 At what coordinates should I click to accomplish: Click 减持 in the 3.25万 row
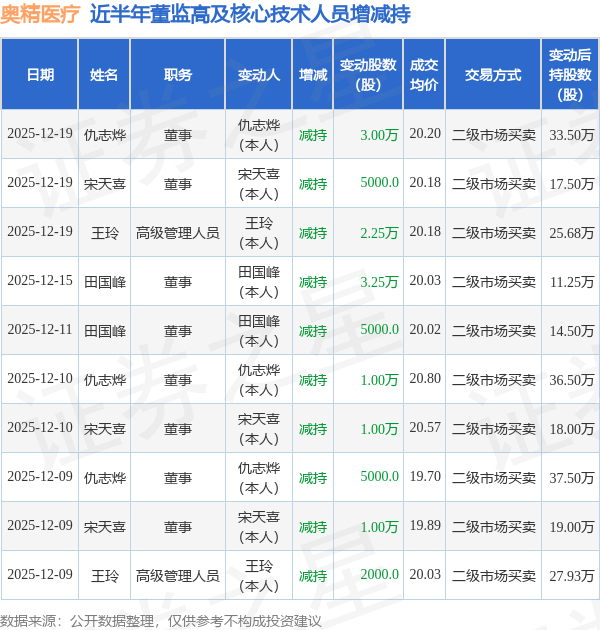click(x=313, y=282)
